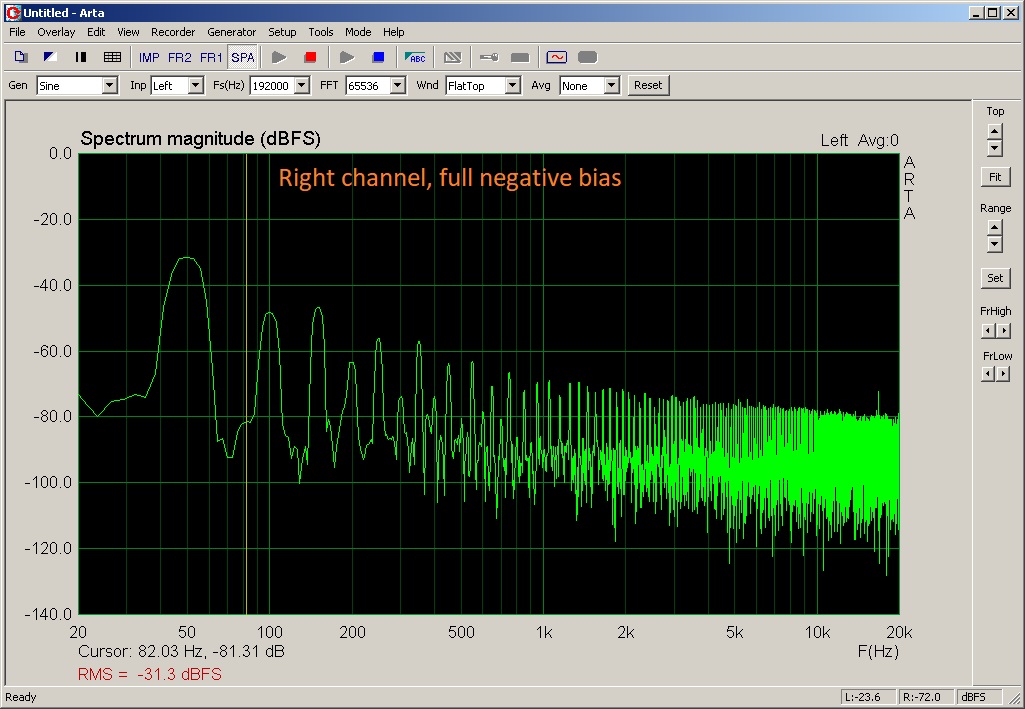Open the Avg averaging dropdown
The width and height of the screenshot is (1025, 709).
tap(611, 86)
